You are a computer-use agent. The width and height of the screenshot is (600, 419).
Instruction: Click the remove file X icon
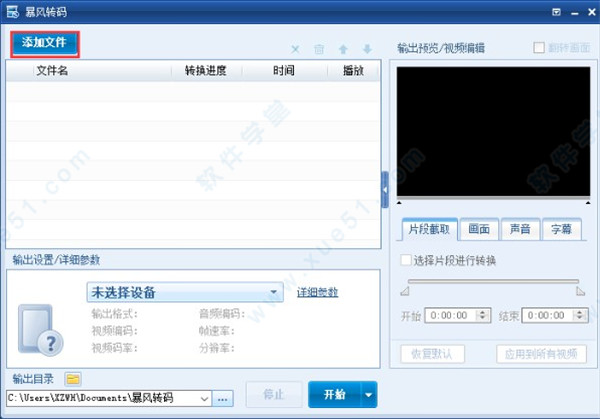pos(295,49)
